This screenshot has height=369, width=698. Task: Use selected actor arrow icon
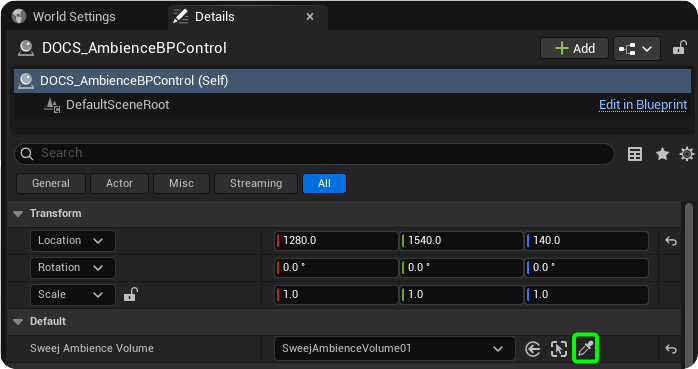(532, 349)
